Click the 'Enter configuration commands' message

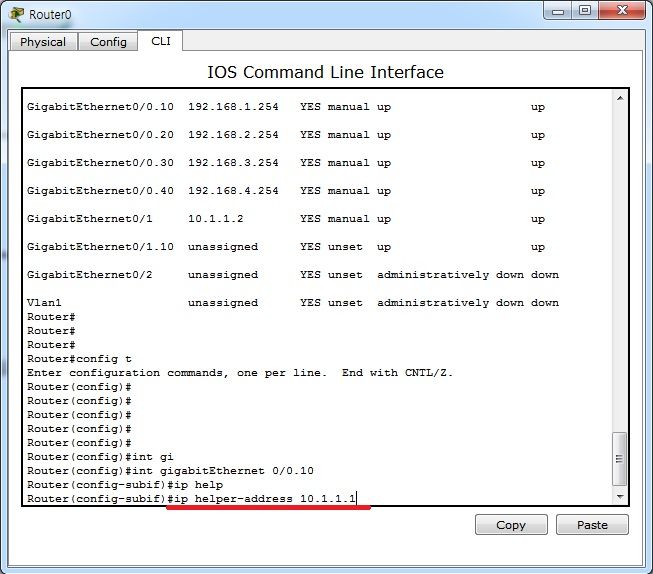pyautogui.click(x=240, y=372)
